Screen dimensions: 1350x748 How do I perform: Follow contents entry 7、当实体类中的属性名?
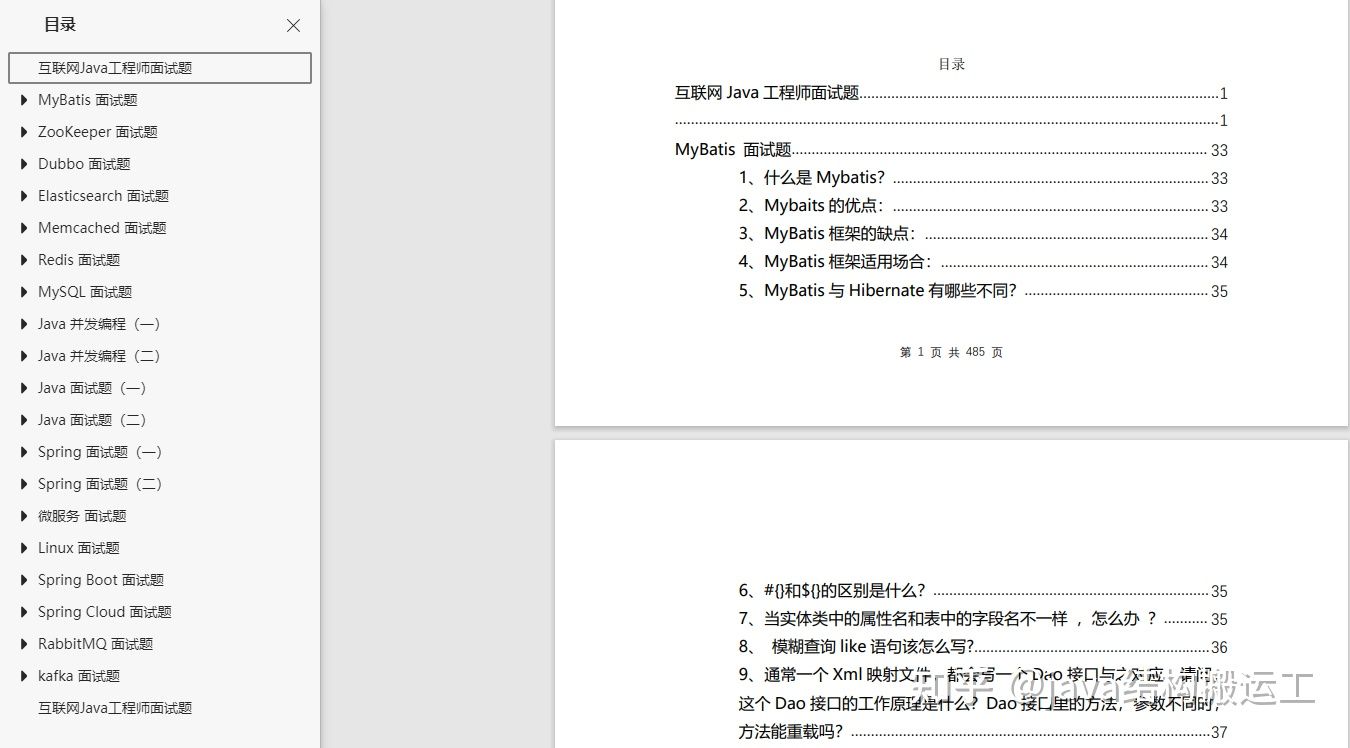(x=983, y=619)
